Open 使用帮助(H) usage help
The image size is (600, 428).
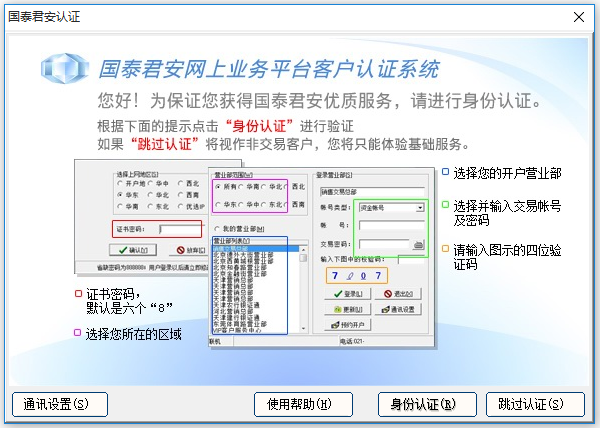pyautogui.click(x=303, y=404)
